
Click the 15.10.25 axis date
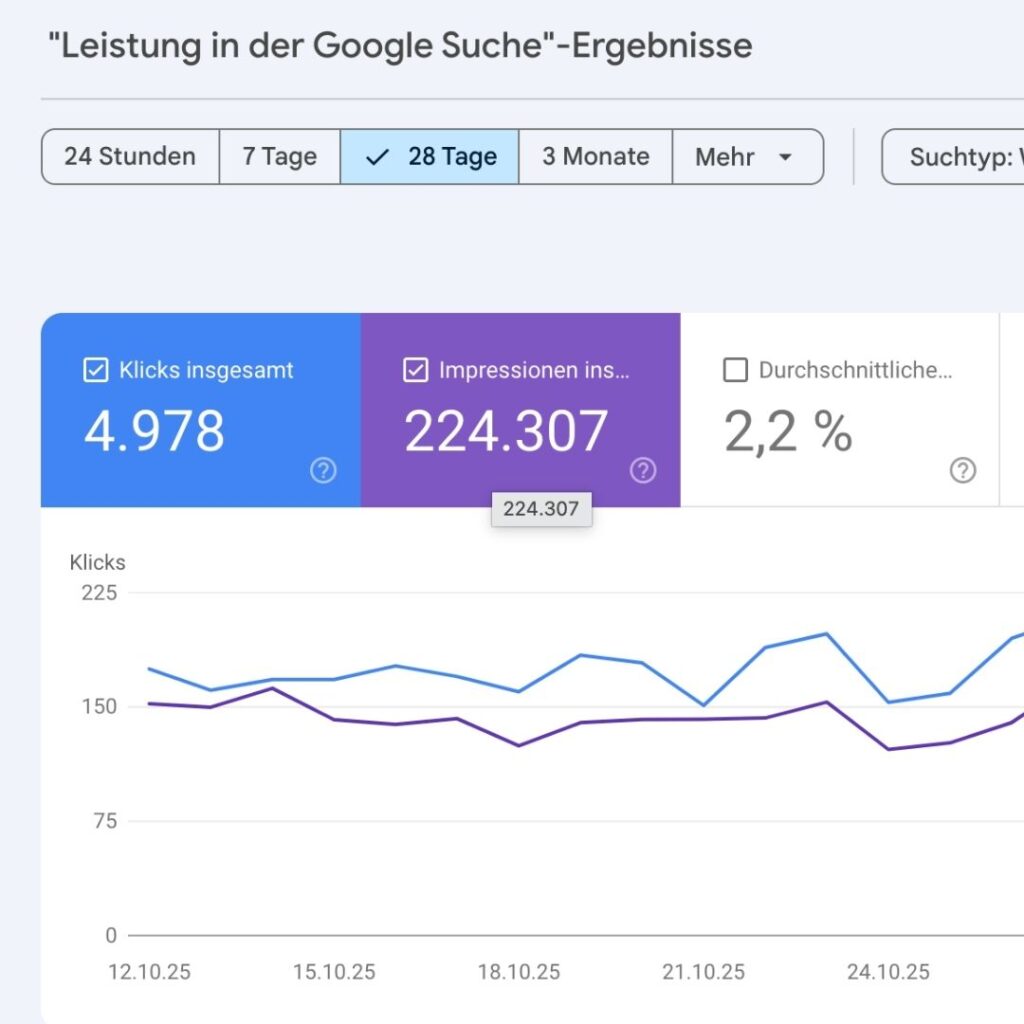point(334,972)
